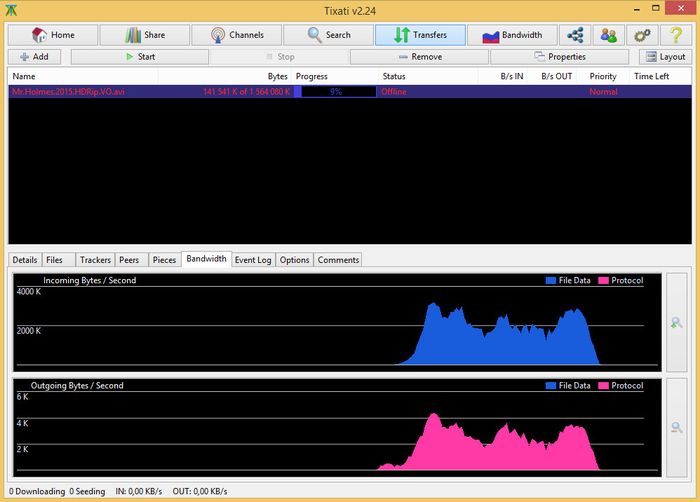Switch to the Event Log tab

tap(253, 260)
